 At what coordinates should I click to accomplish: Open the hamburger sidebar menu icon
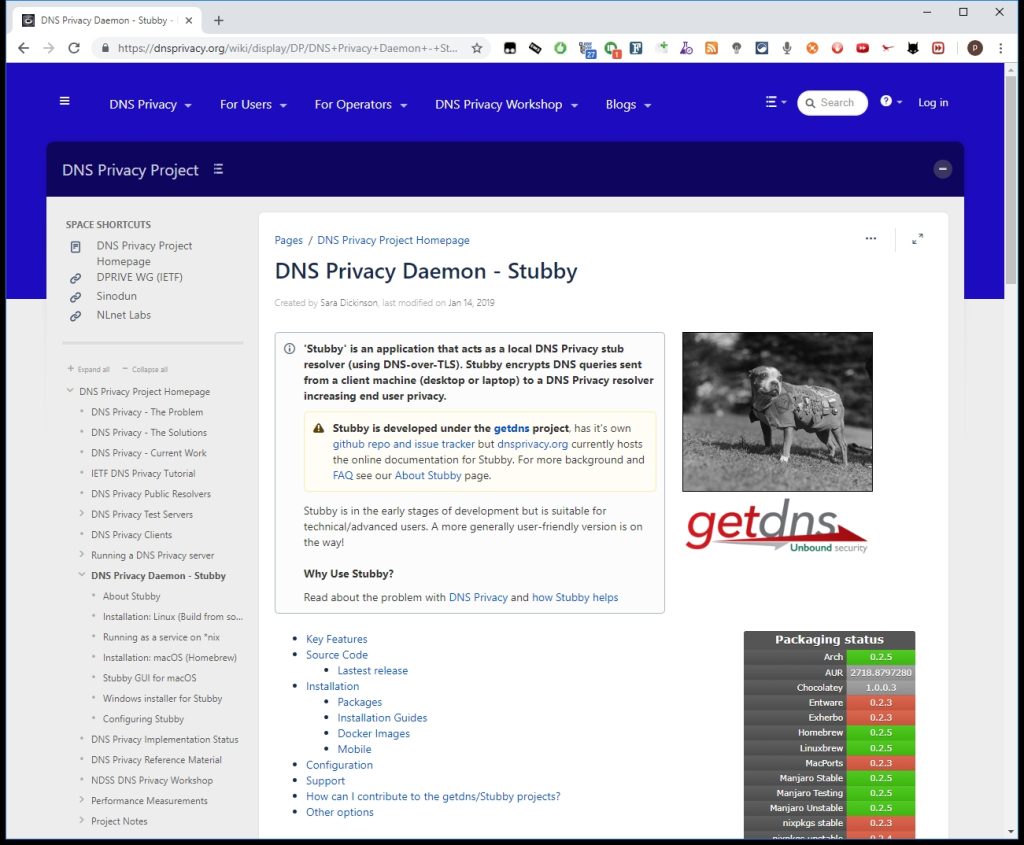tap(65, 101)
